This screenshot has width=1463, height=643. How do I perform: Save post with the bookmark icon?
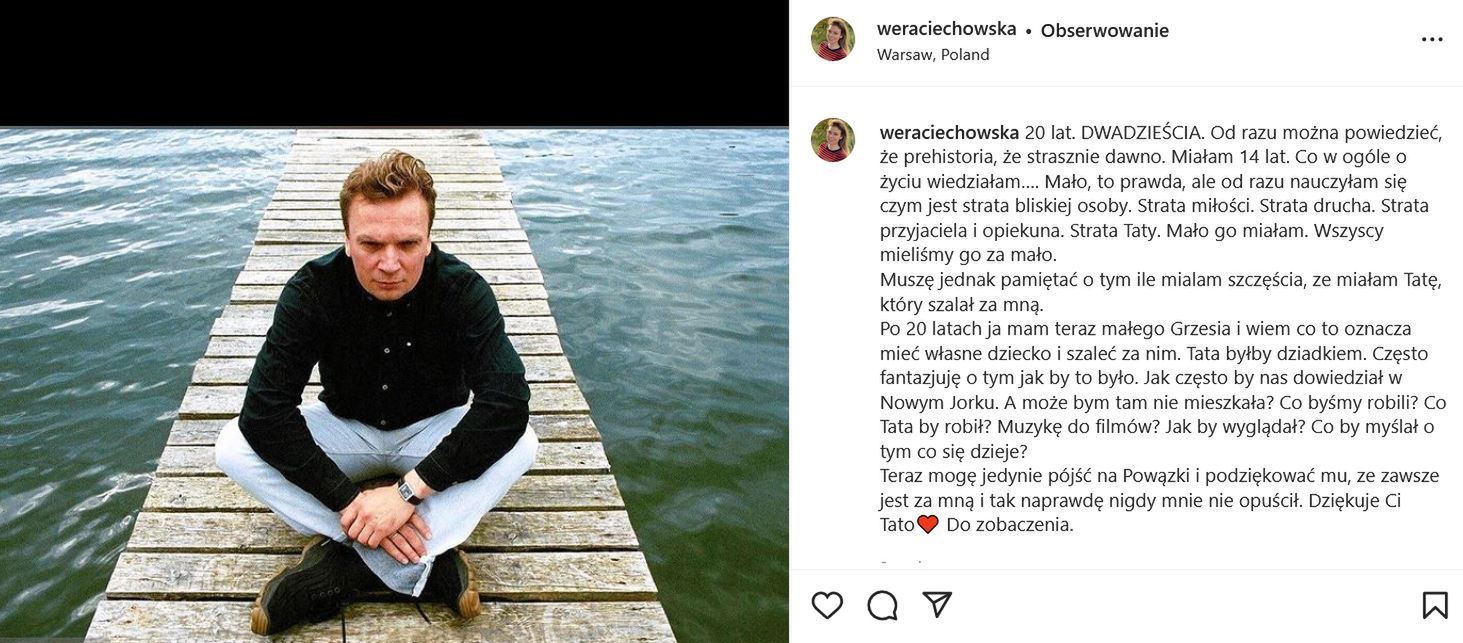[1435, 605]
